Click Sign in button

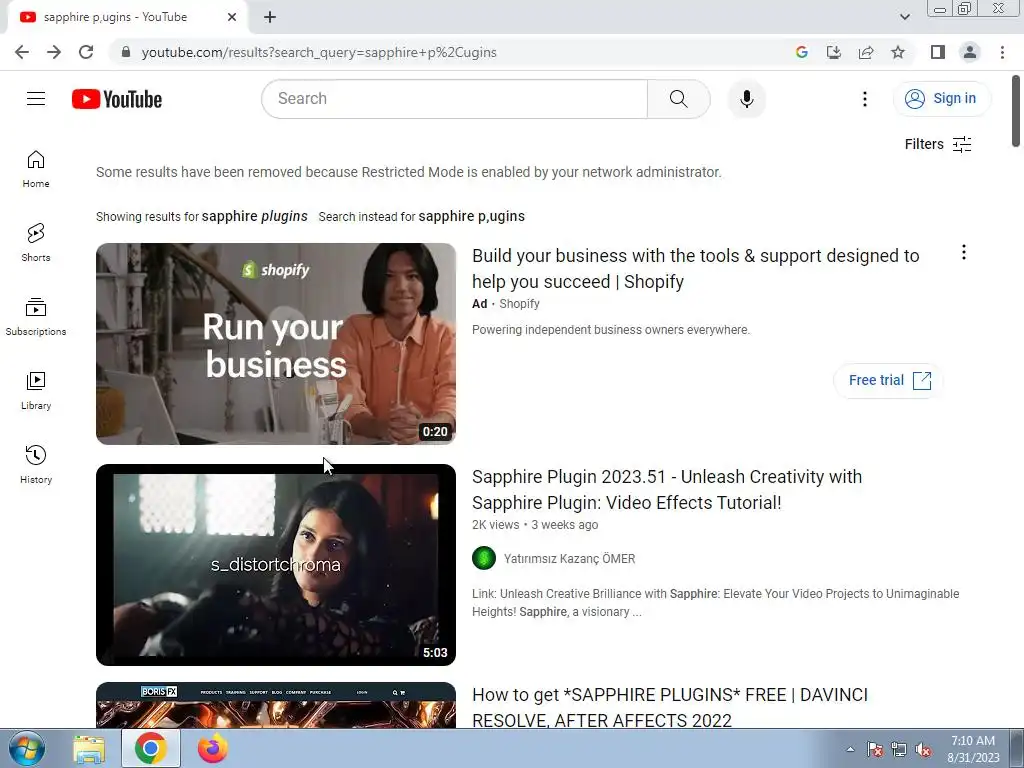[x=941, y=99]
